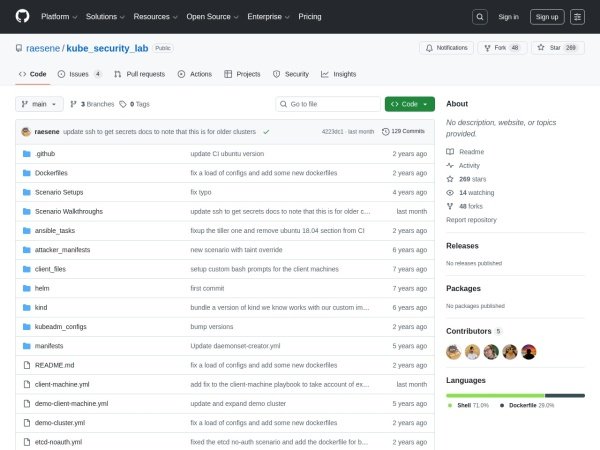This screenshot has width=600, height=450.
Task: Open the etcd-noauth.yml file name
Action: tap(58, 442)
